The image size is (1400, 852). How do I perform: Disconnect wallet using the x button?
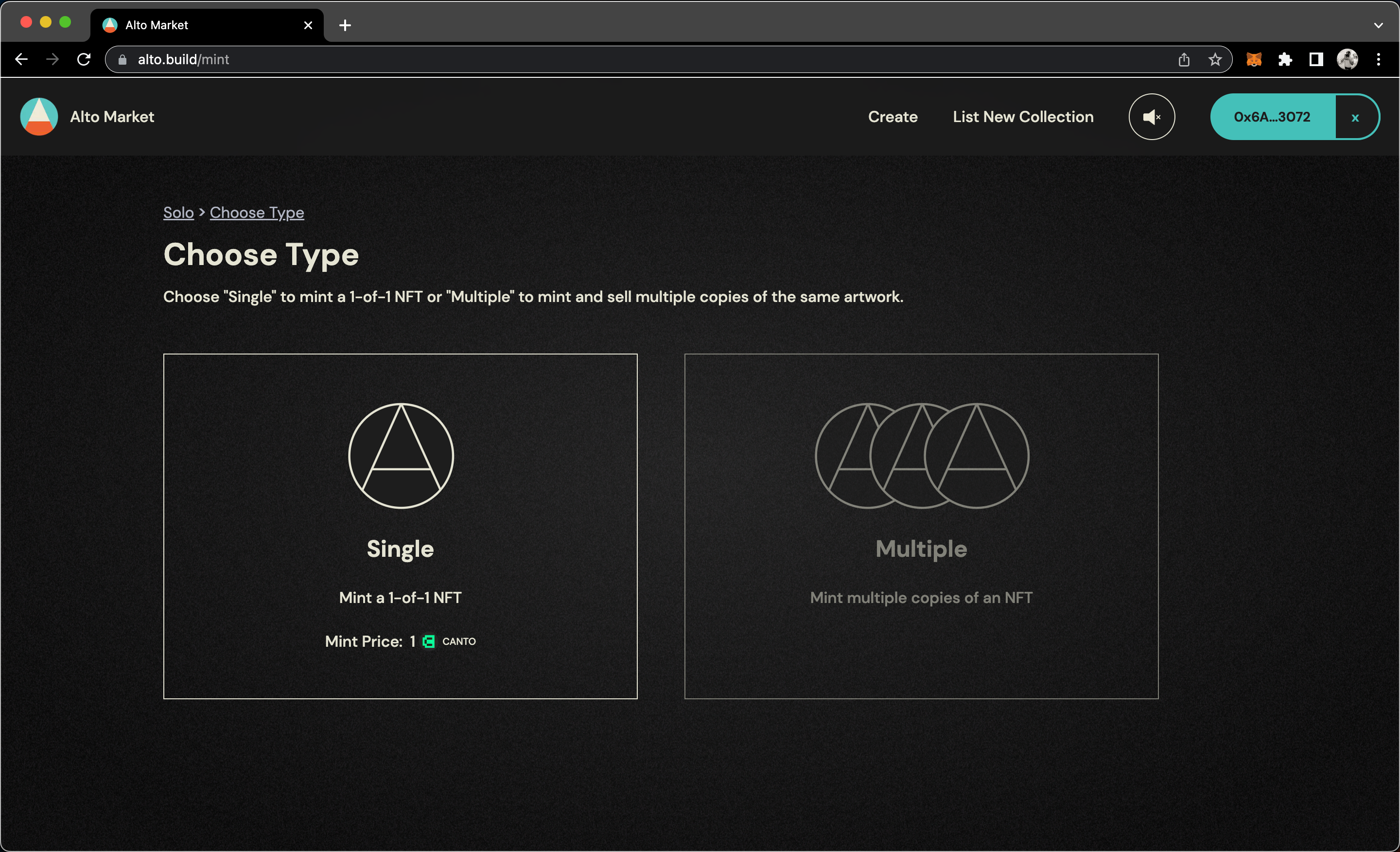[1355, 117]
